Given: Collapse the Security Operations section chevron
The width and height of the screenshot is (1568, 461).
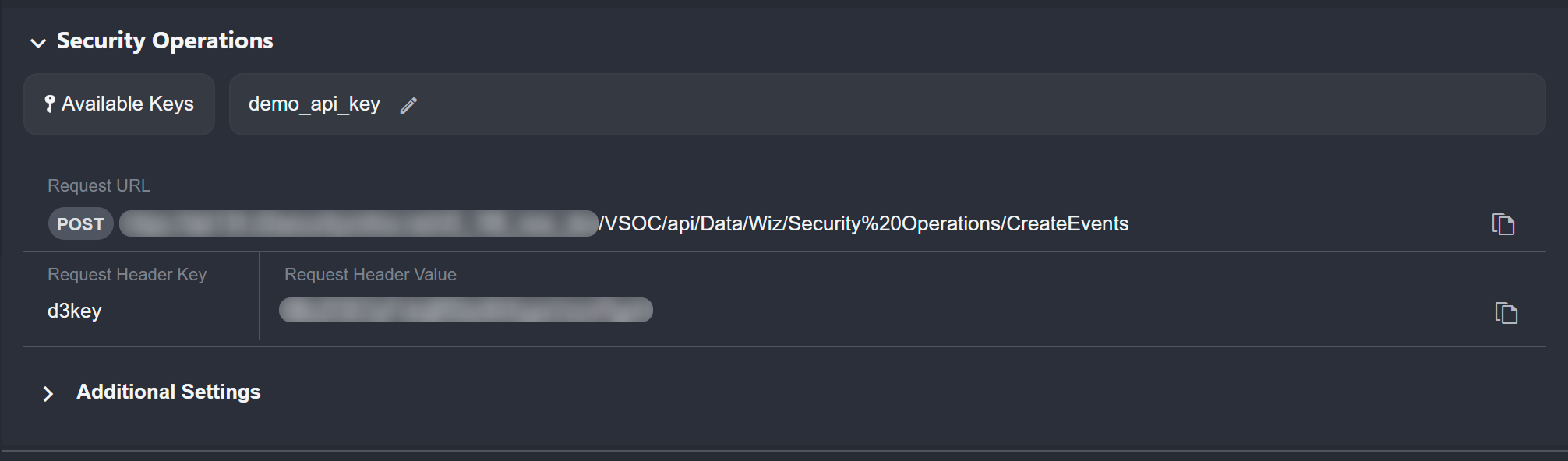Looking at the screenshot, I should [38, 43].
